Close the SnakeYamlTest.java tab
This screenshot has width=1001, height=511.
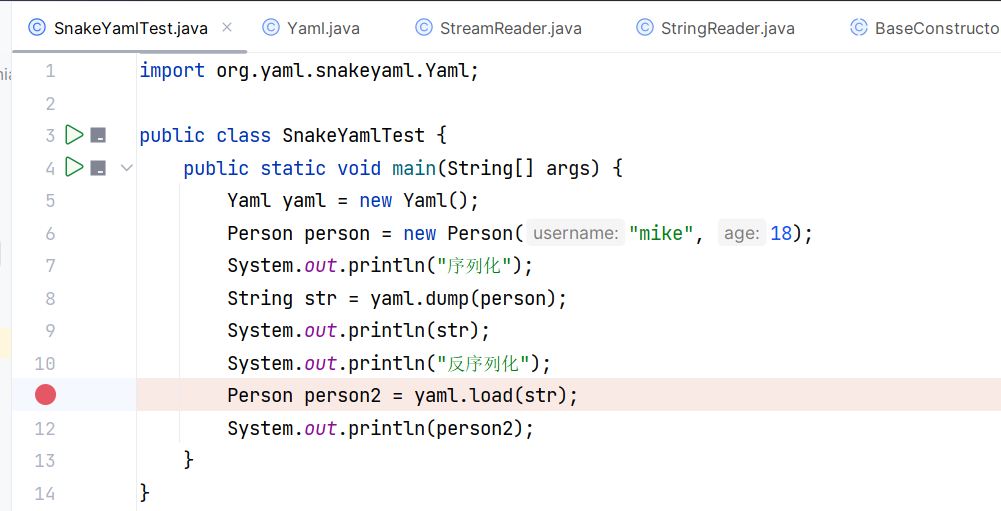pos(227,27)
